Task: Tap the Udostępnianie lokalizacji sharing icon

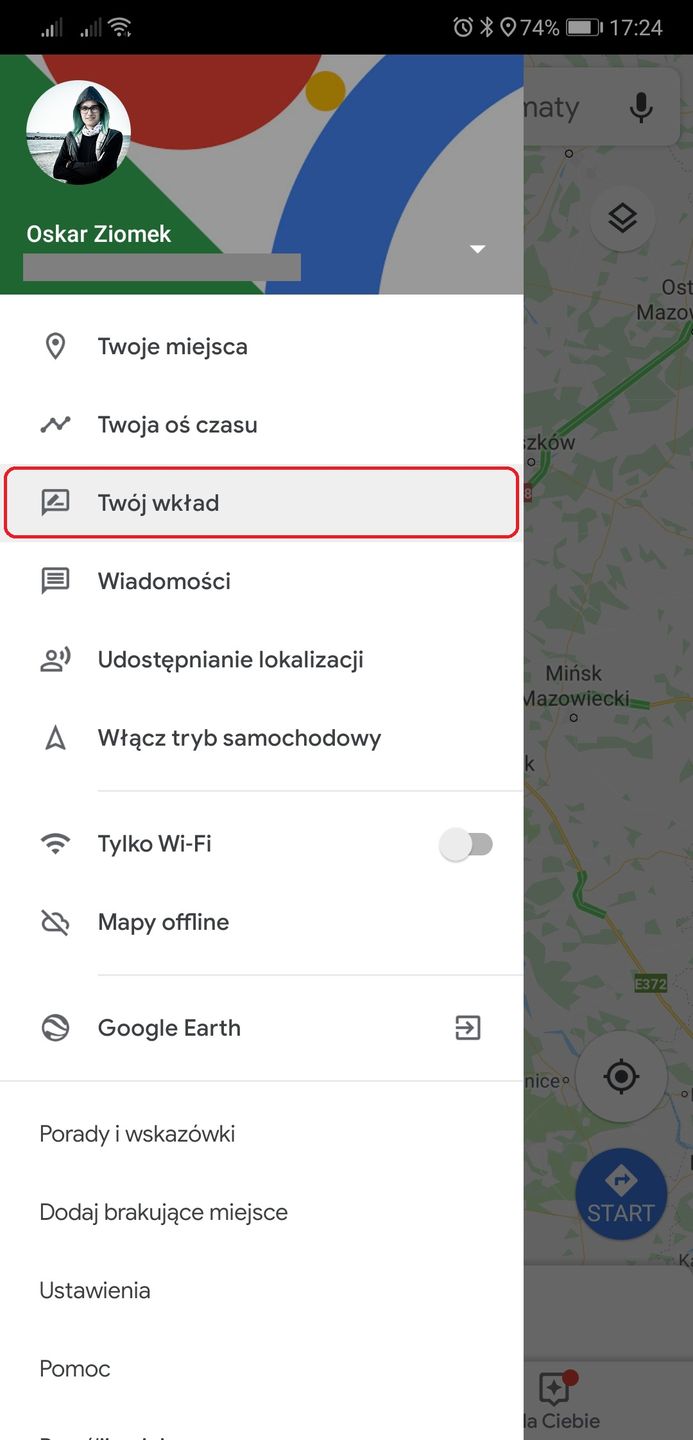Action: 55,660
